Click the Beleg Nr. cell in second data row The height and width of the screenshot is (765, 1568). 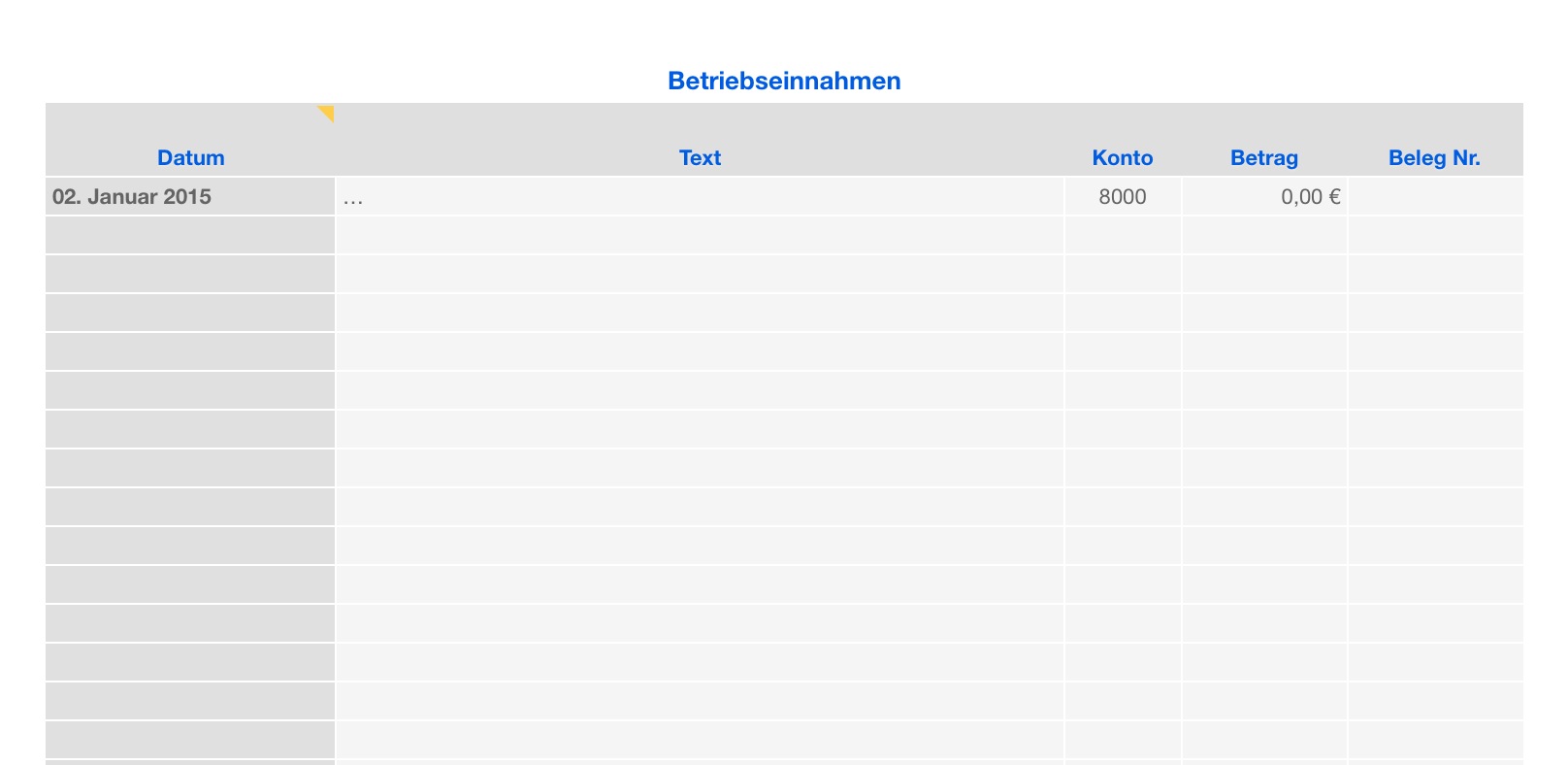1435,235
